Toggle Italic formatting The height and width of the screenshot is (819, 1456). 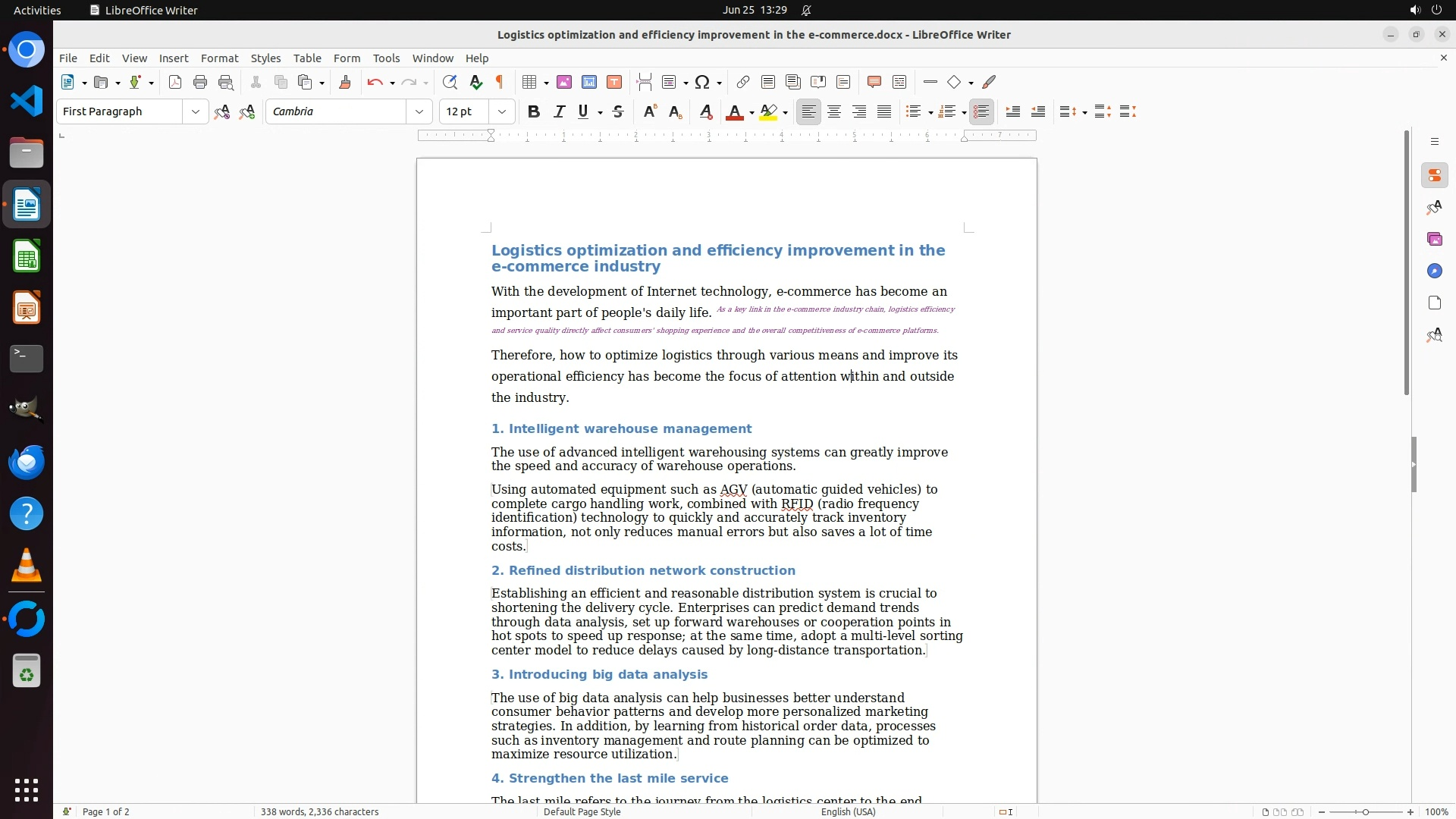click(559, 111)
